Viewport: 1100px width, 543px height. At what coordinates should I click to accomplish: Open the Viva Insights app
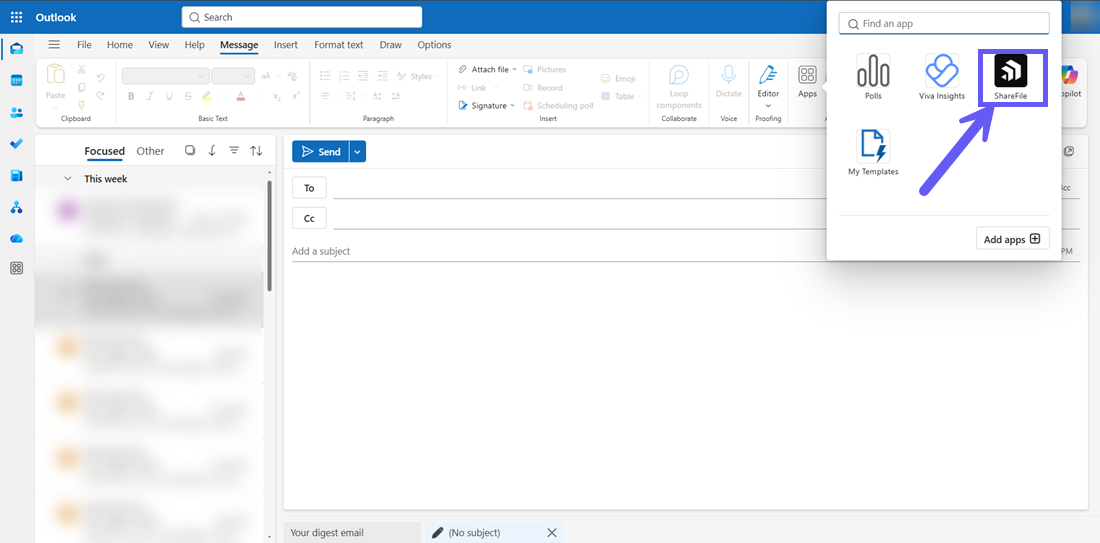[x=941, y=78]
